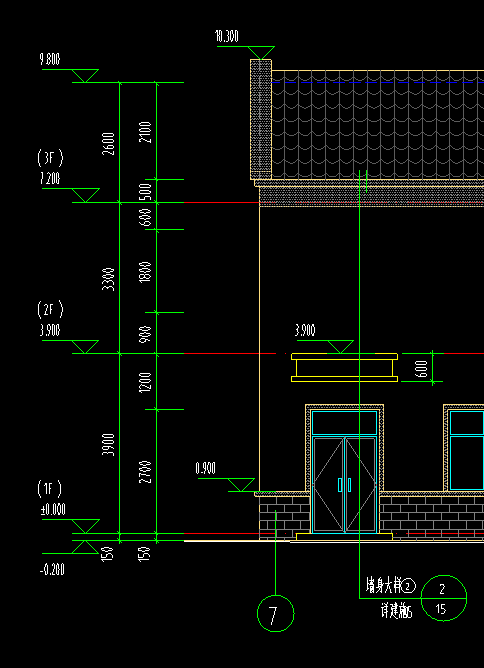Pick the 2700 dimension text
484x668 pixels.
pyautogui.click(x=146, y=472)
